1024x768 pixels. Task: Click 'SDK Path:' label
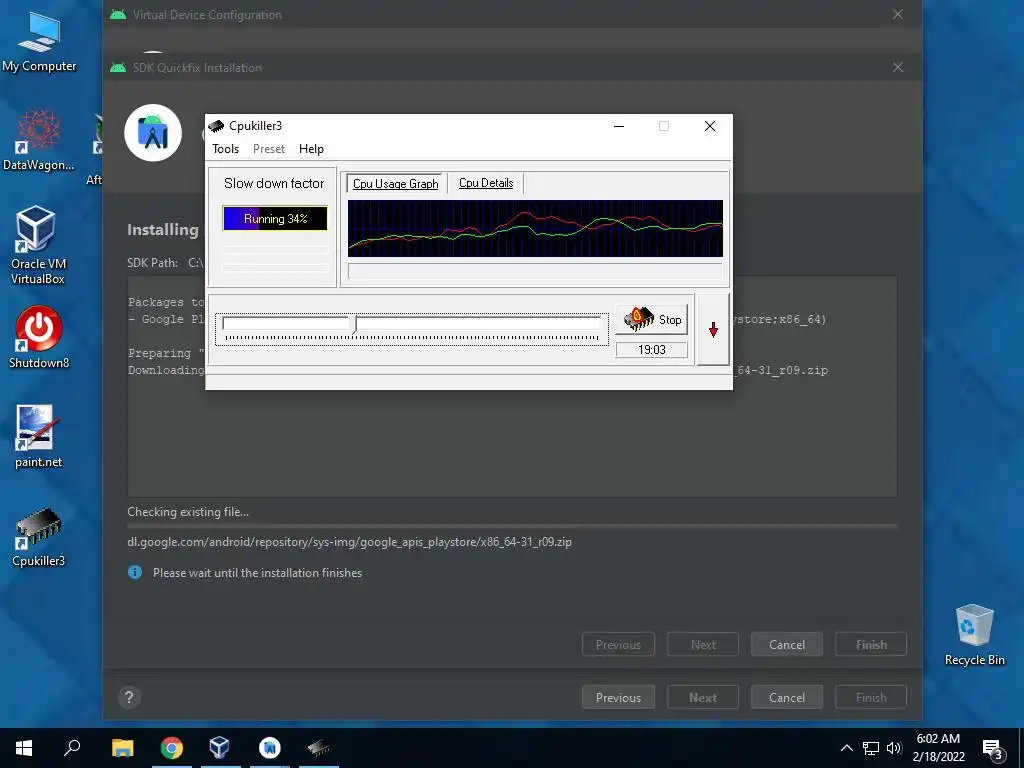pyautogui.click(x=152, y=263)
